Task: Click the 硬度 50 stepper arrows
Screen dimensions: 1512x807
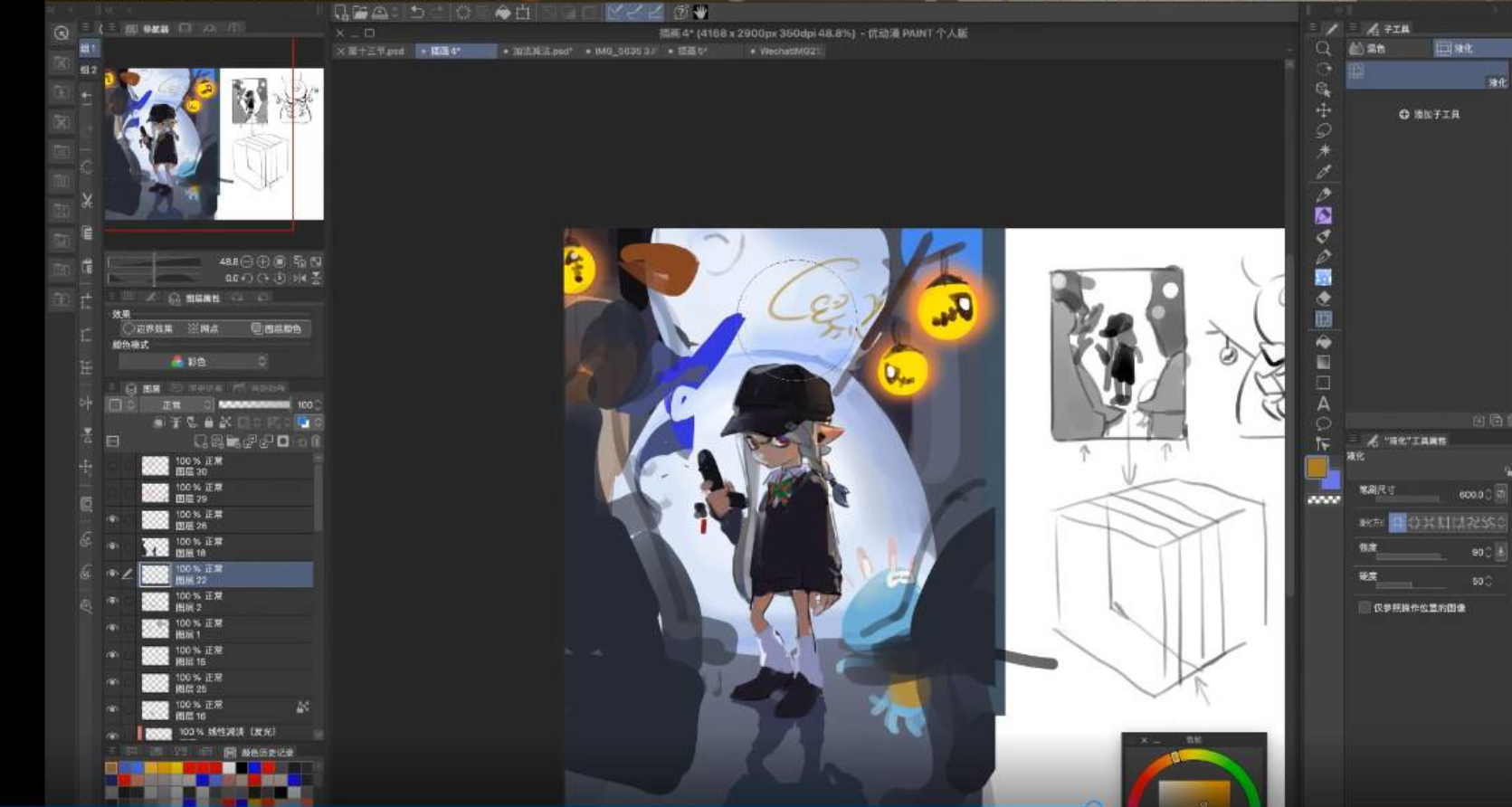Action: pyautogui.click(x=1488, y=581)
